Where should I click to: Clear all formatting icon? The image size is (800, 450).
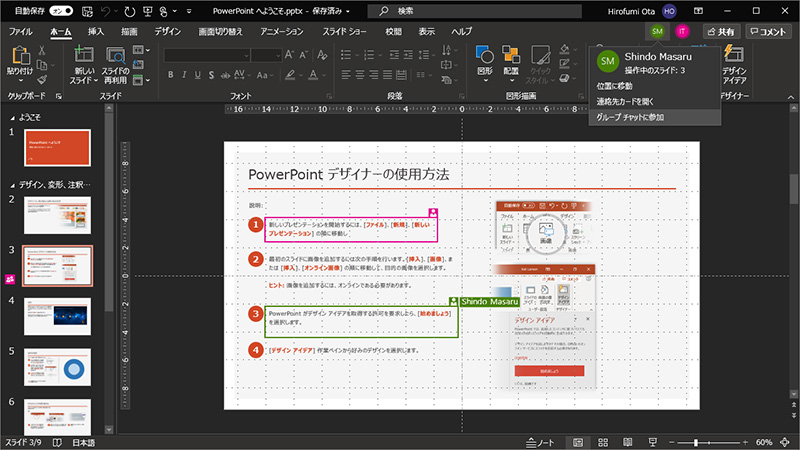click(322, 55)
